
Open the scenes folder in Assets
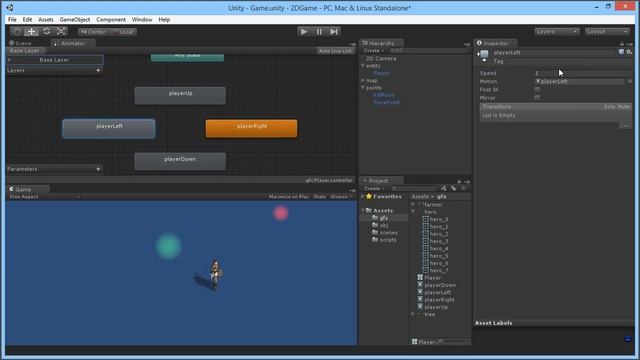tap(384, 233)
